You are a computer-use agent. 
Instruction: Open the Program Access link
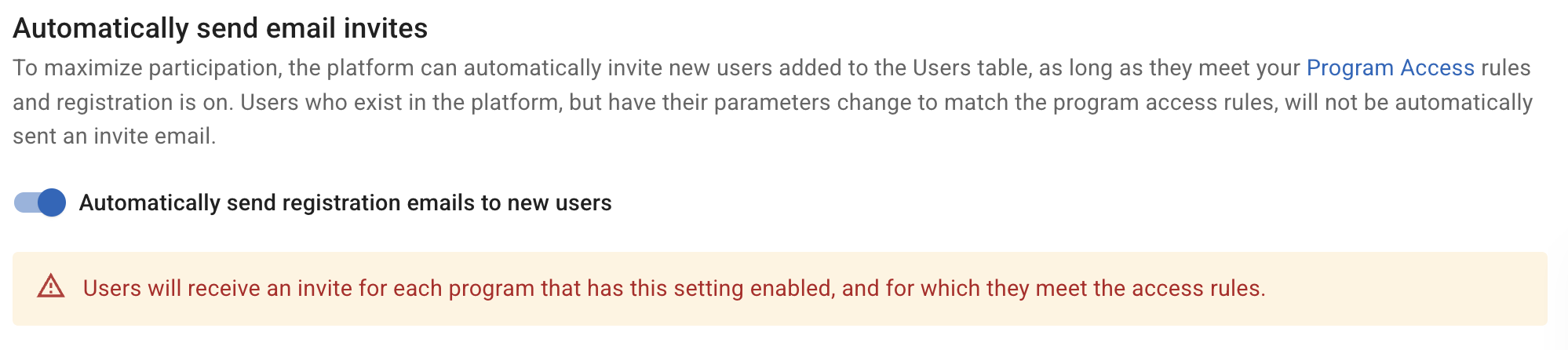click(1390, 68)
